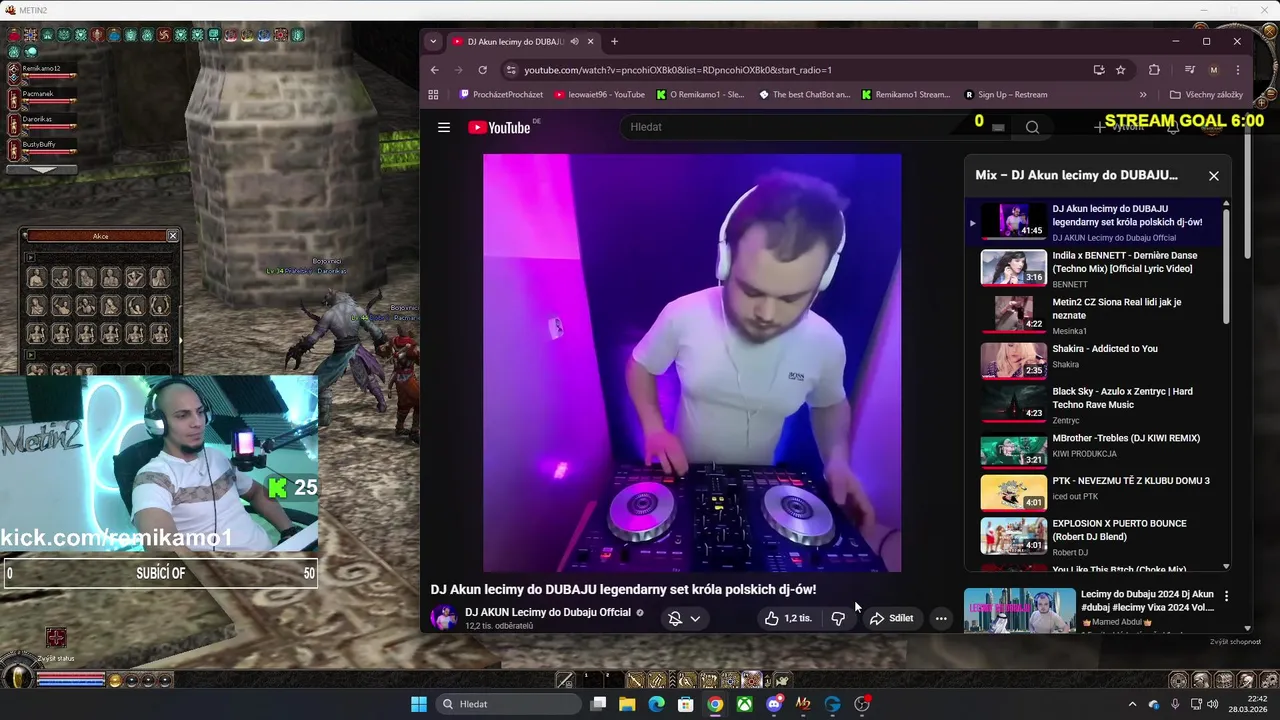The image size is (1280, 720).
Task: Open the Chrome apps grid in bookmarks bar
Action: coord(433,95)
